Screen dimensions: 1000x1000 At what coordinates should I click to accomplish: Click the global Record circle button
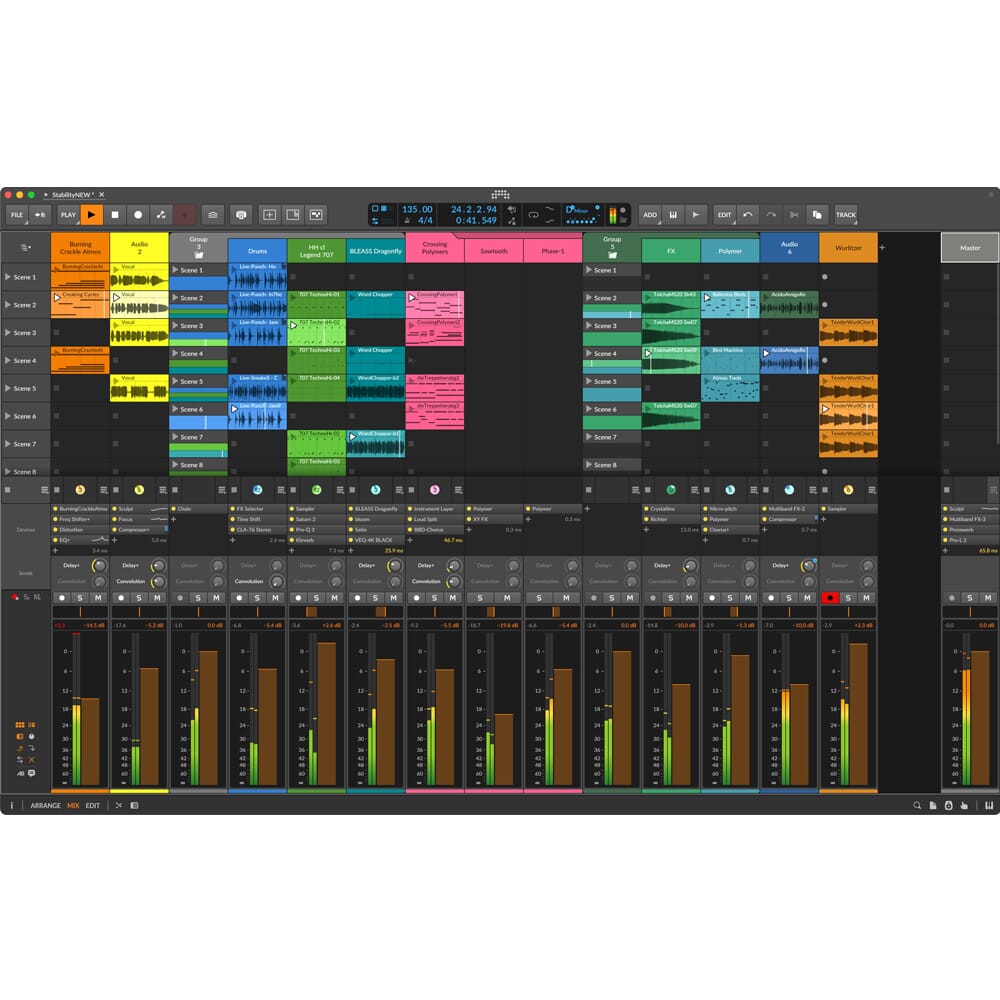[x=138, y=214]
